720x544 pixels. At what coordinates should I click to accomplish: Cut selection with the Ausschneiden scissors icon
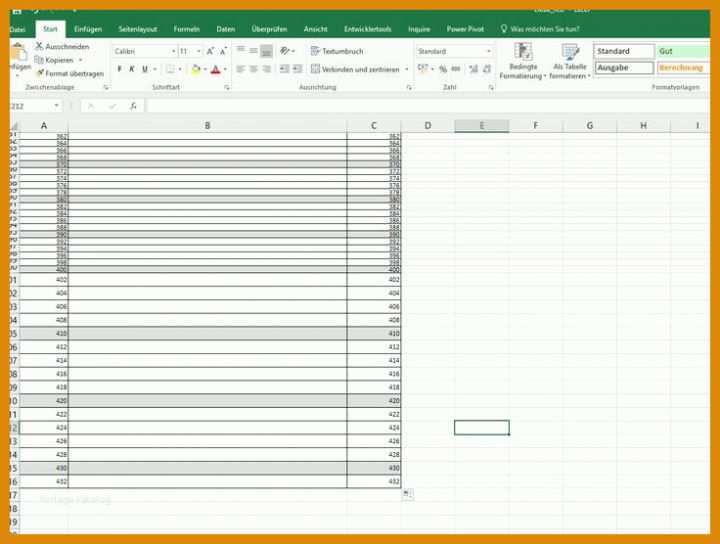click(39, 46)
